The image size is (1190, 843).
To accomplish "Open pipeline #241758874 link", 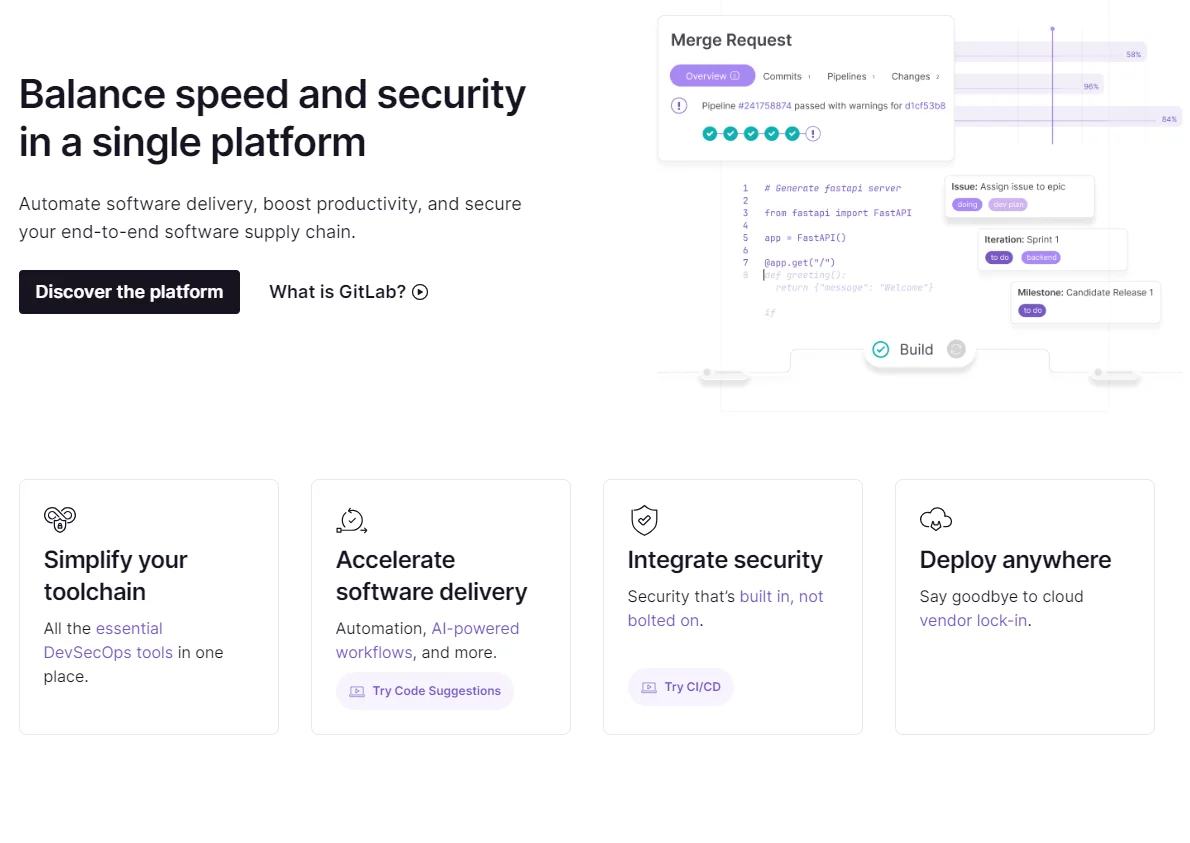I will click(x=764, y=105).
